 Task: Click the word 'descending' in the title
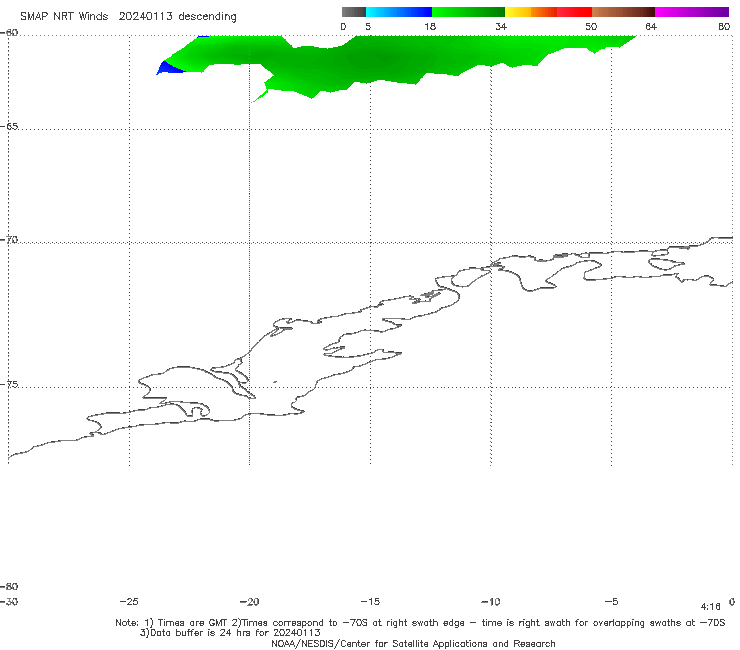coord(207,17)
